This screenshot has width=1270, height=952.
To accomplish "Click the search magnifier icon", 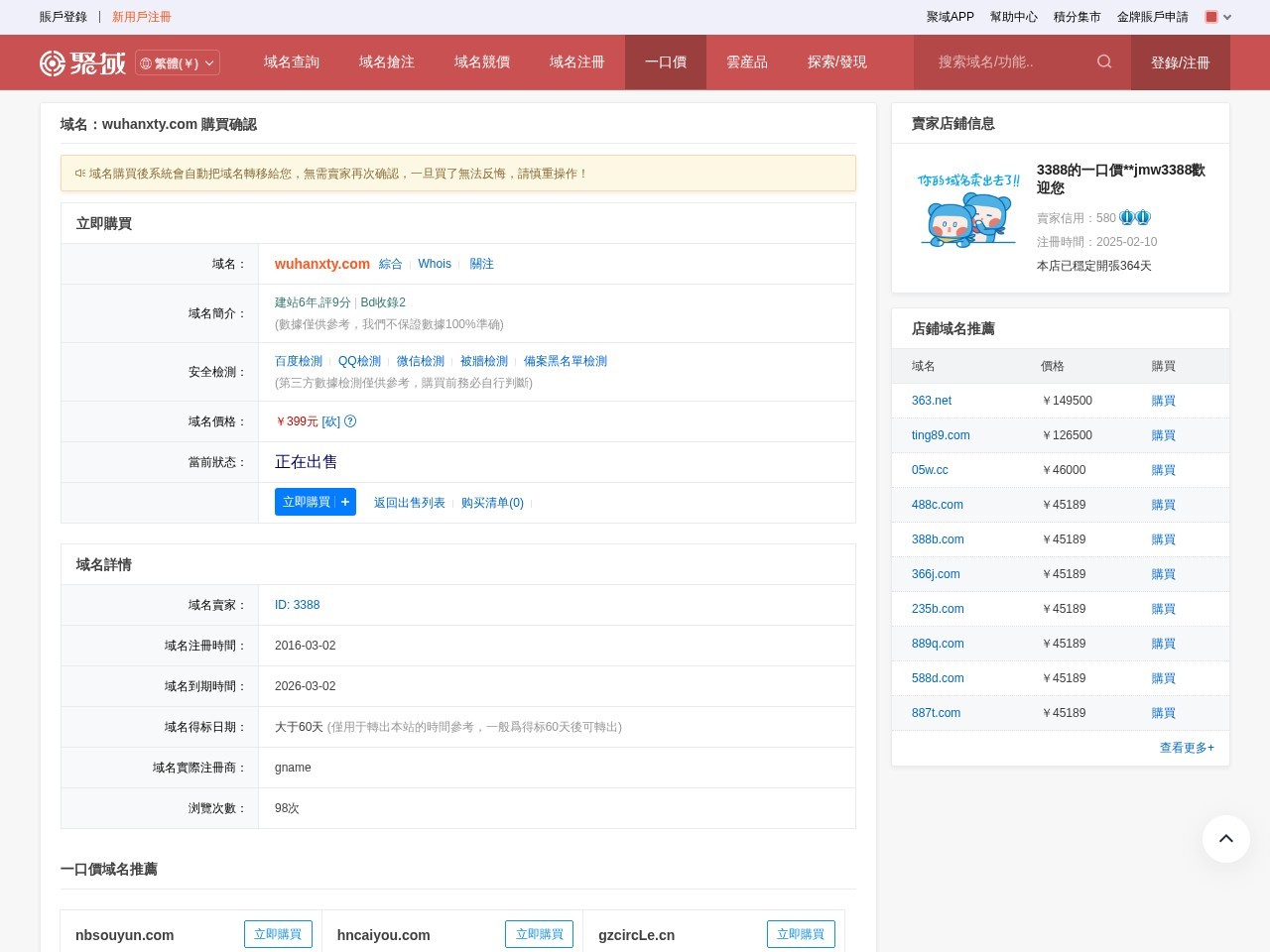I will (x=1104, y=61).
